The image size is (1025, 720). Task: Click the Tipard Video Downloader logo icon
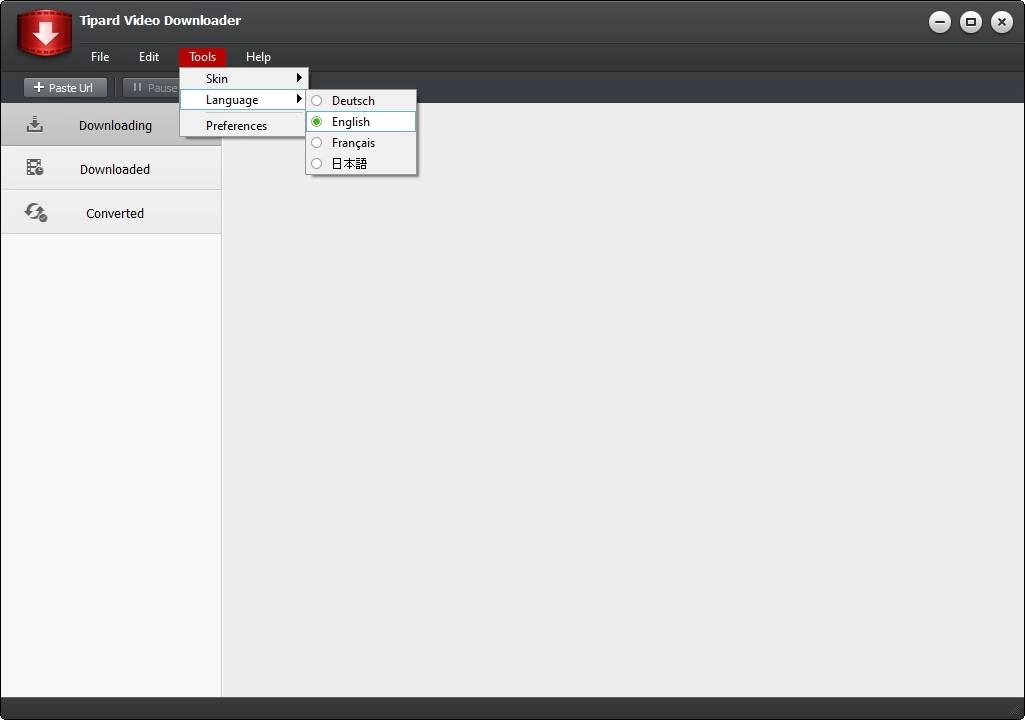[44, 33]
